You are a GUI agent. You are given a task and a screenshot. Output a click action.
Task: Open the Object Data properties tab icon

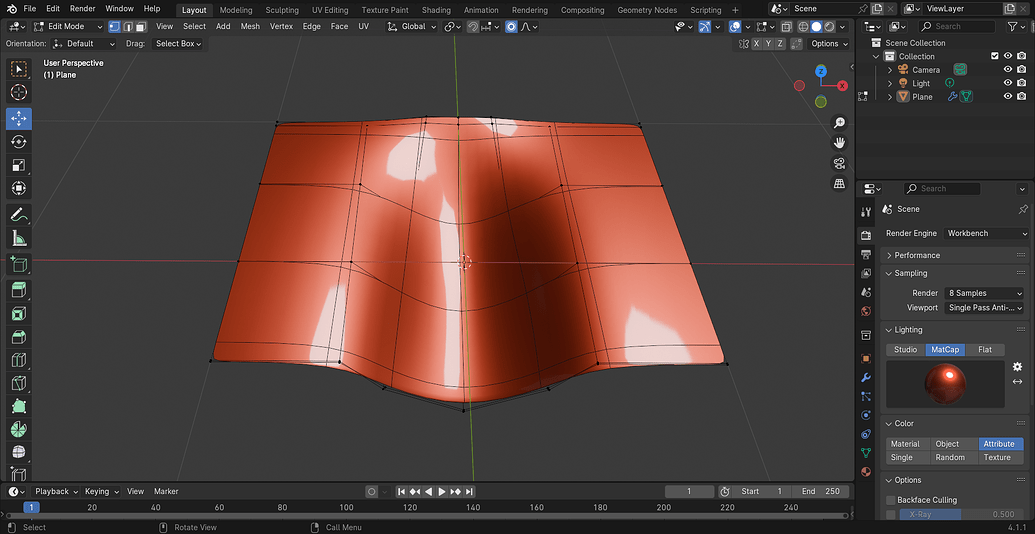[866, 453]
